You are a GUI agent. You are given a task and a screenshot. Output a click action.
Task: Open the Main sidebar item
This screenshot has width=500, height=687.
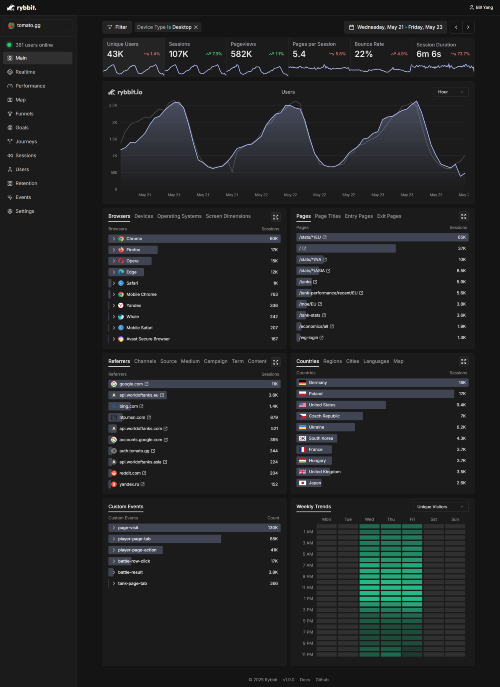point(38,58)
